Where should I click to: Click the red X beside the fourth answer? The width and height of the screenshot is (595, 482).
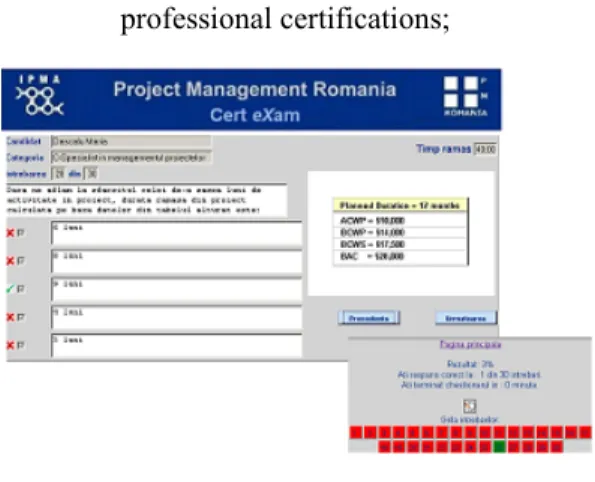pyautogui.click(x=10, y=317)
